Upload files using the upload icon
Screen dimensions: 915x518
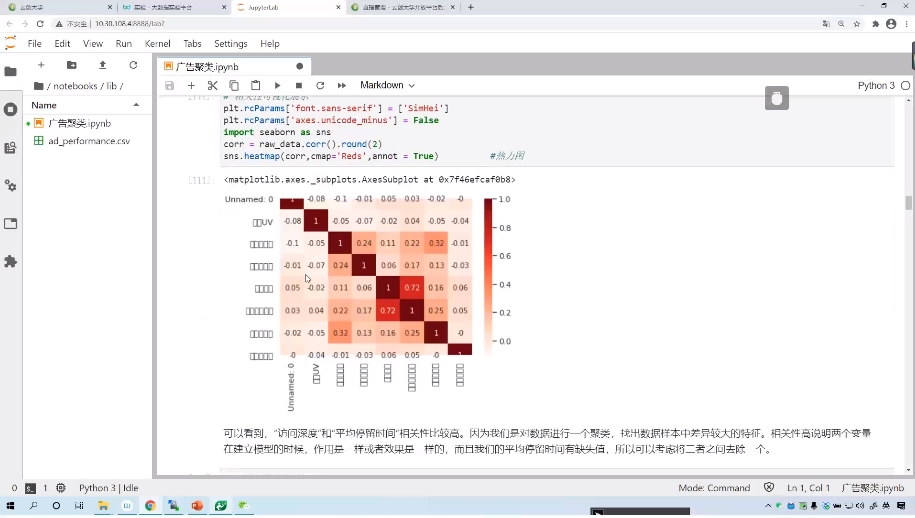pyautogui.click(x=102, y=65)
